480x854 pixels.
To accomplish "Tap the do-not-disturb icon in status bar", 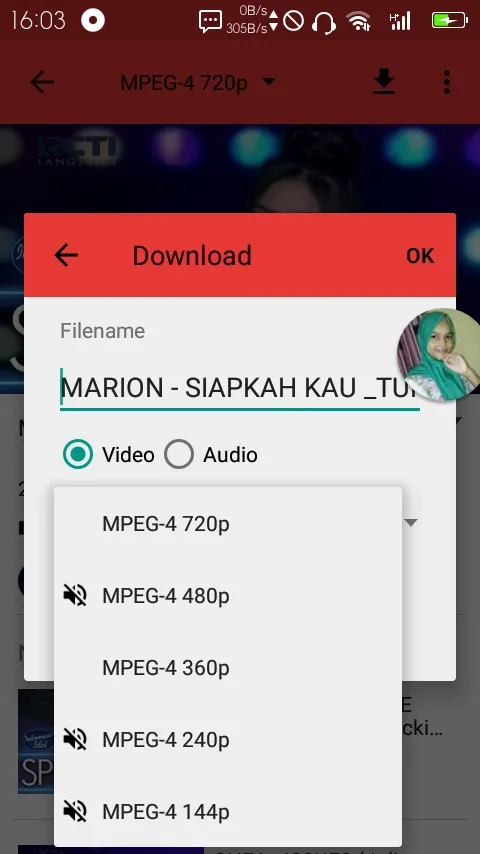I will (293, 22).
